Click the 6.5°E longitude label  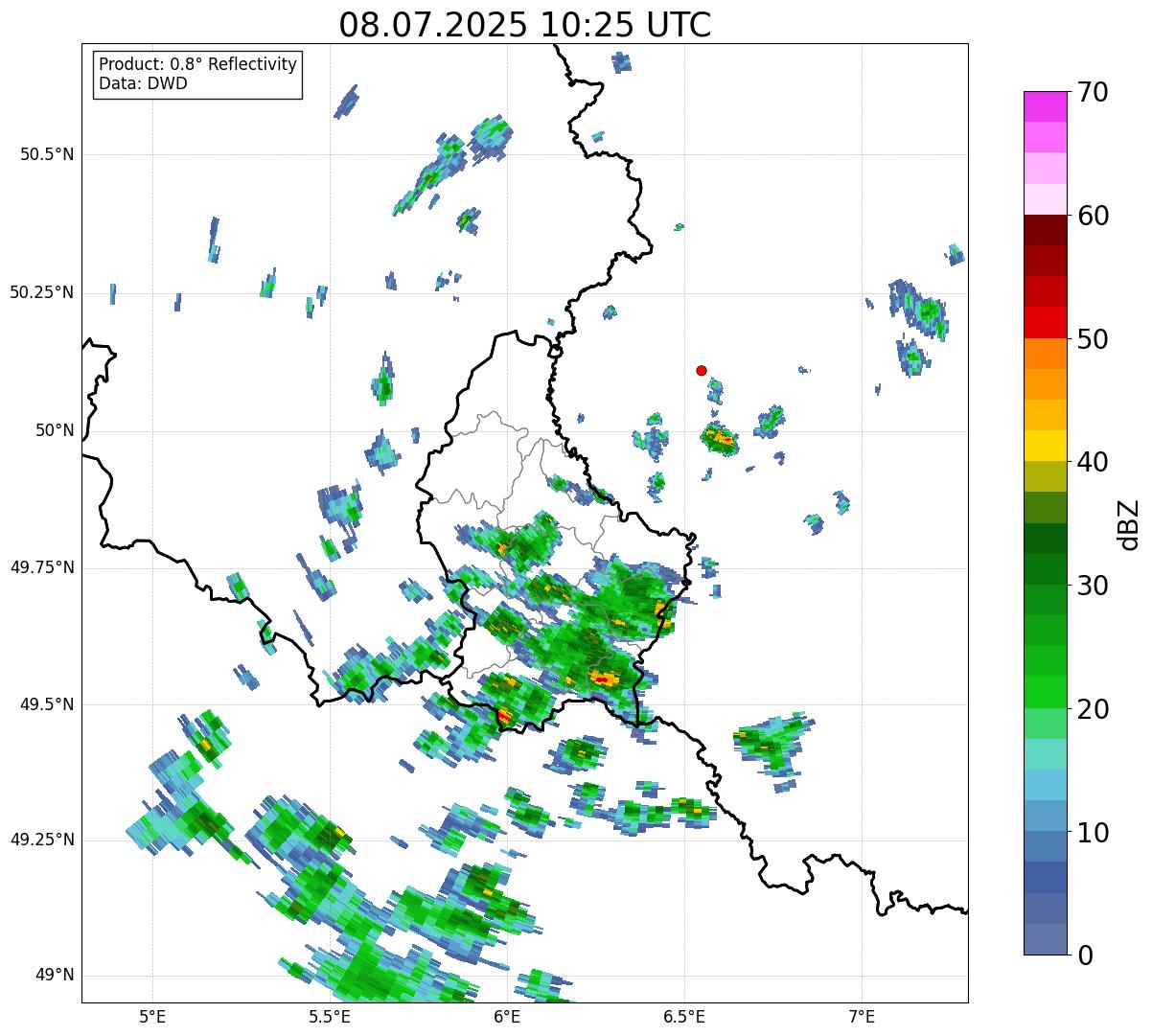click(684, 1017)
